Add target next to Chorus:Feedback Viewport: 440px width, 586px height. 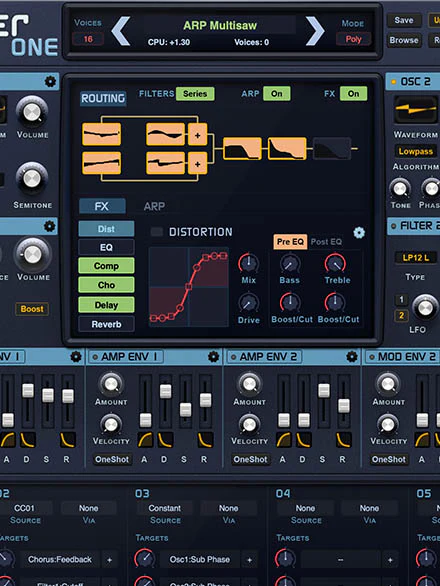110,560
